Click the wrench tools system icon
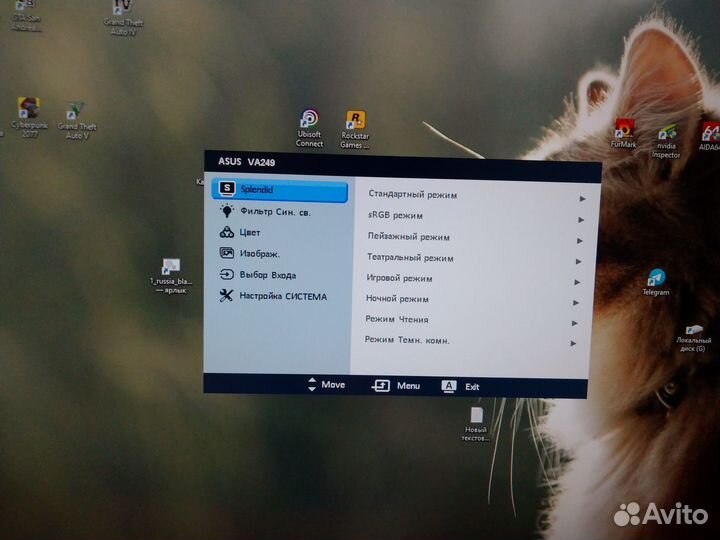Image resolution: width=720 pixels, height=540 pixels. click(x=226, y=295)
